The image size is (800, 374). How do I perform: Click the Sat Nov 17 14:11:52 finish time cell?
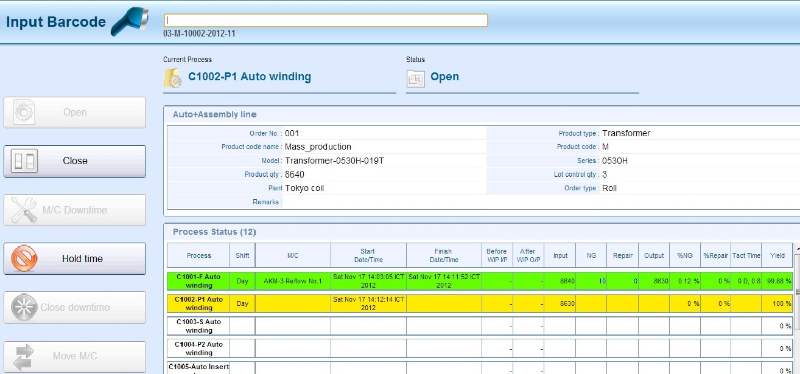tap(443, 281)
